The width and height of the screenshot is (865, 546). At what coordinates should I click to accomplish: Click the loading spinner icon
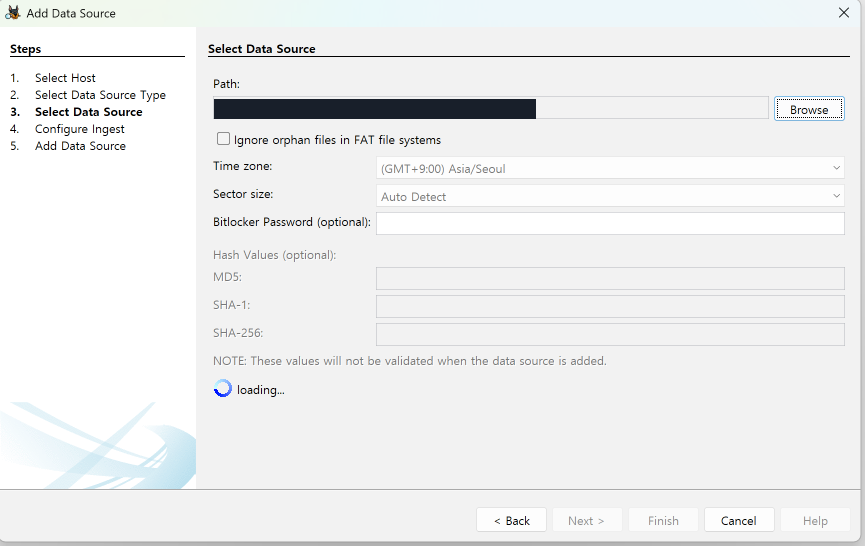point(223,388)
